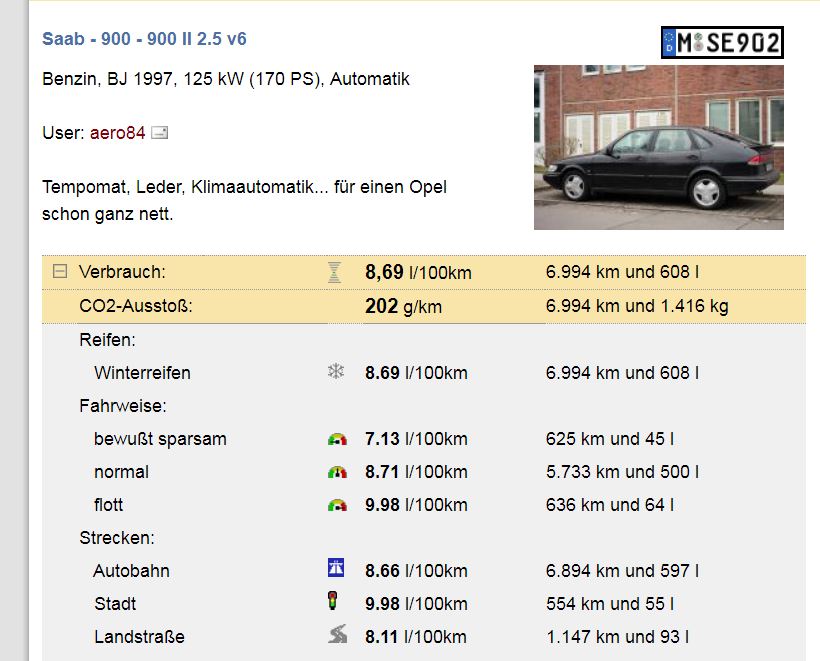Click the bewußt sparsam label
This screenshot has height=661, width=820.
pyautogui.click(x=160, y=439)
